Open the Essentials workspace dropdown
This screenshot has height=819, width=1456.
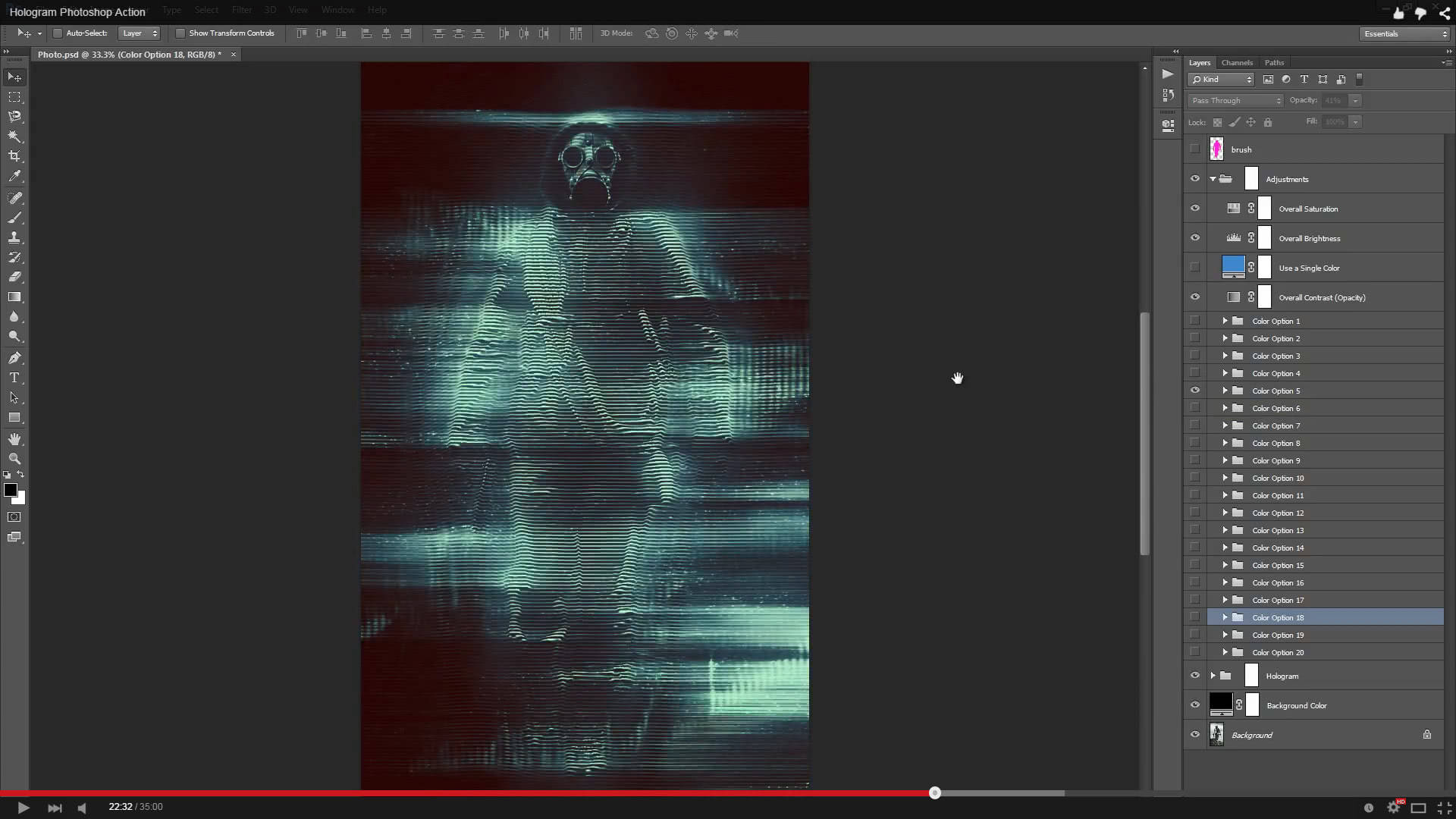pyautogui.click(x=1404, y=33)
